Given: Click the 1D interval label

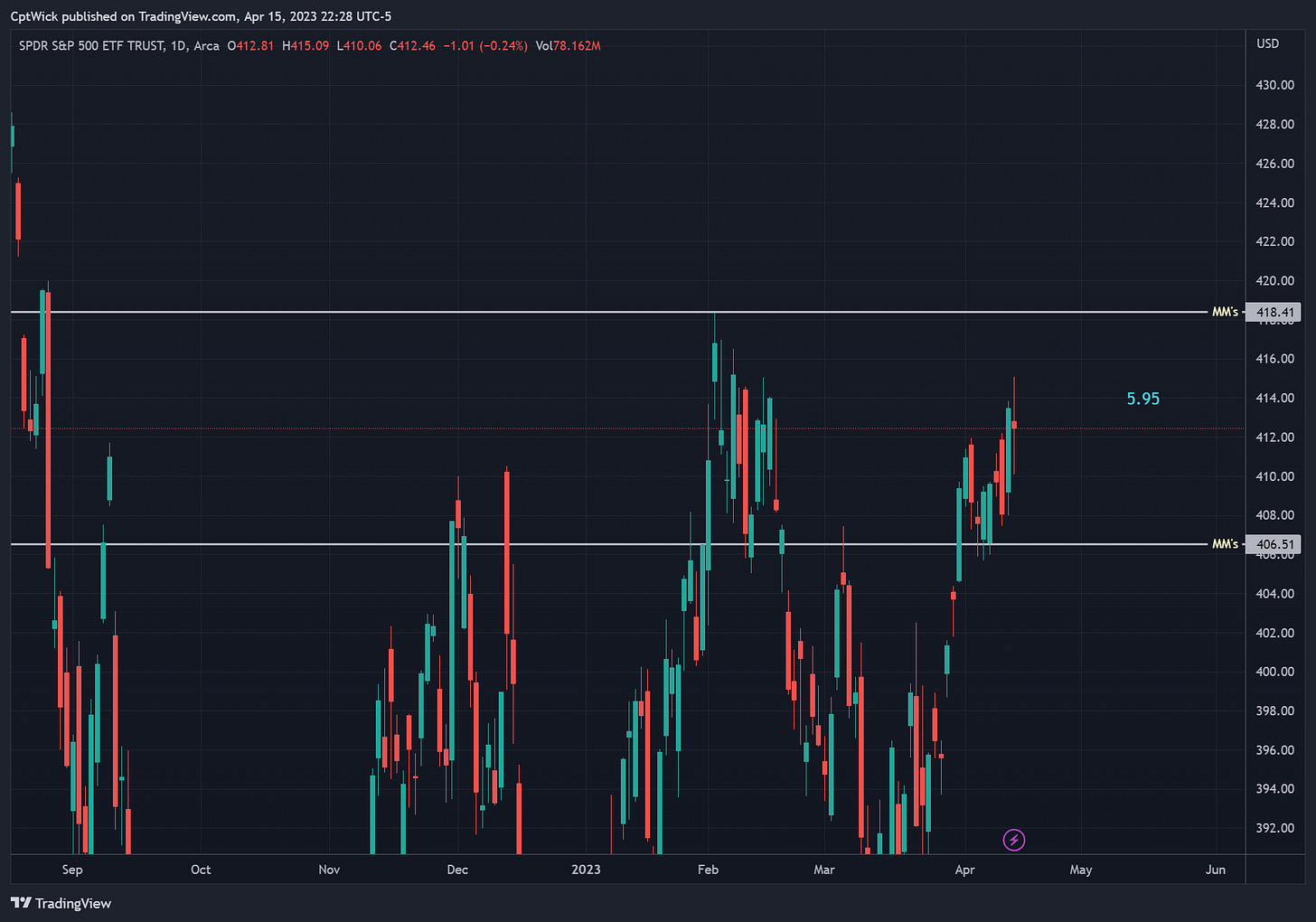Looking at the screenshot, I should (178, 45).
